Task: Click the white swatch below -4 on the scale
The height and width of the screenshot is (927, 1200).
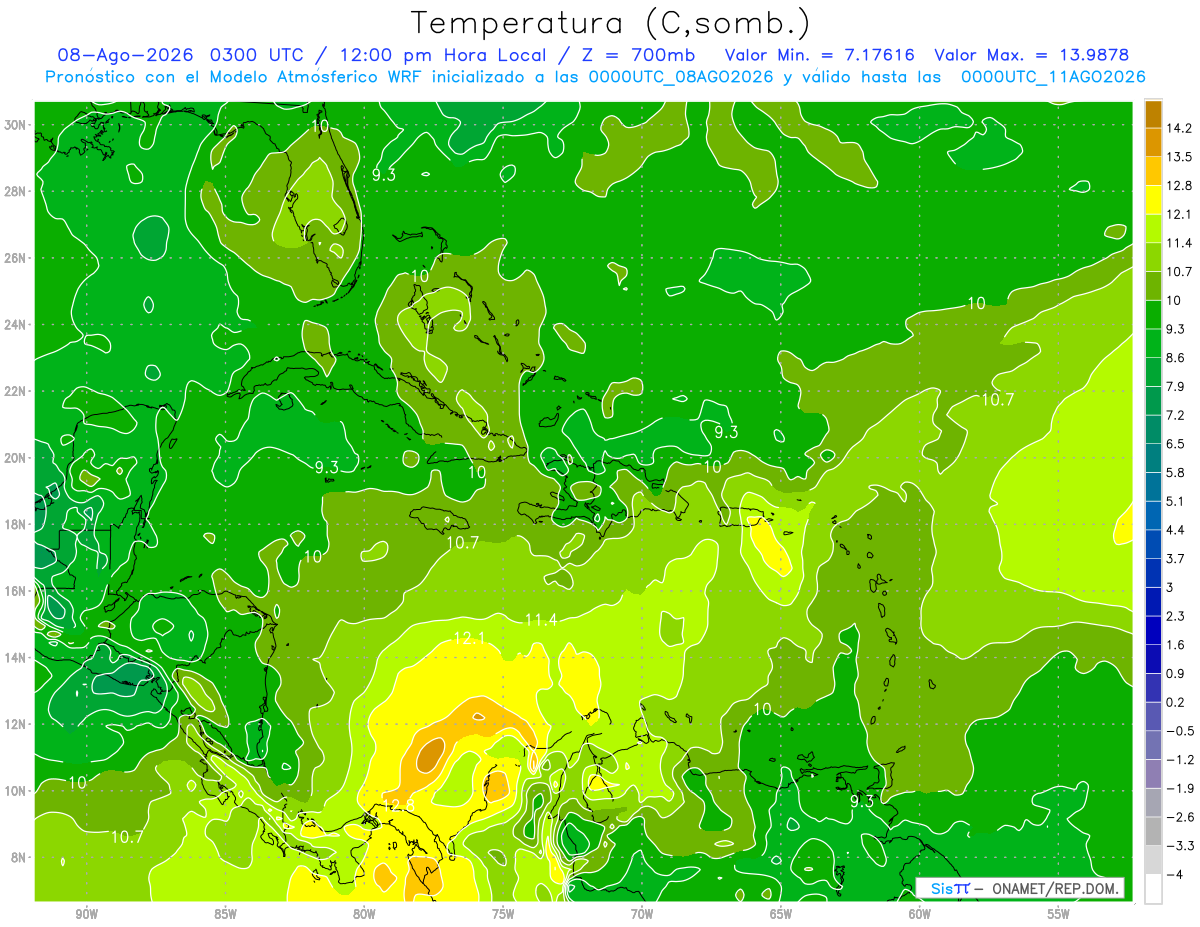Action: (x=1153, y=888)
